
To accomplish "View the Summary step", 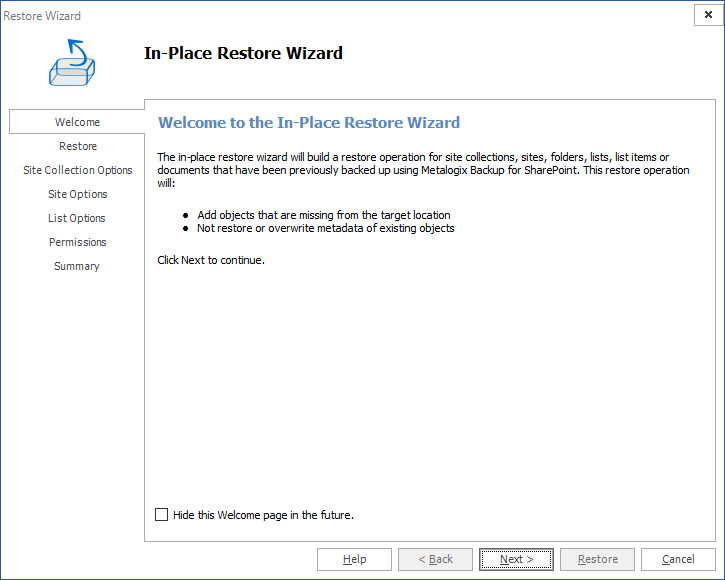I will point(77,266).
